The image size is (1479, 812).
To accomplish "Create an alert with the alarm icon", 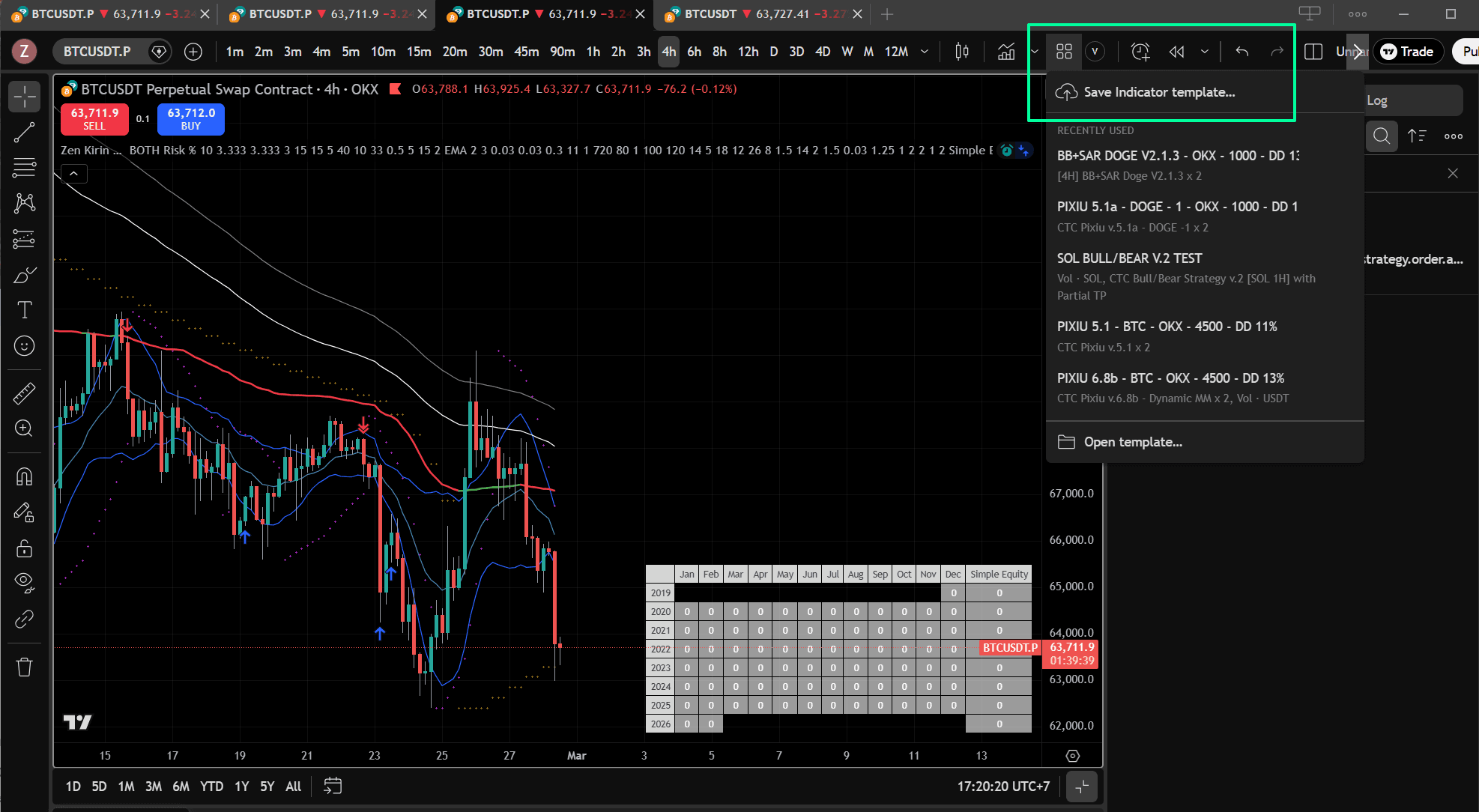I will [1140, 52].
